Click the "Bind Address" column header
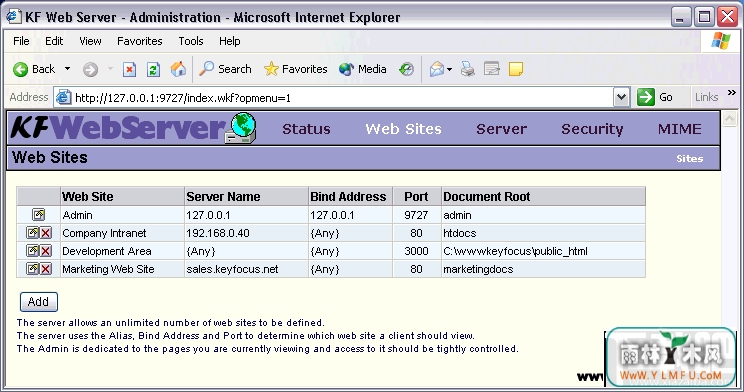The width and height of the screenshot is (744, 392). pos(350,196)
